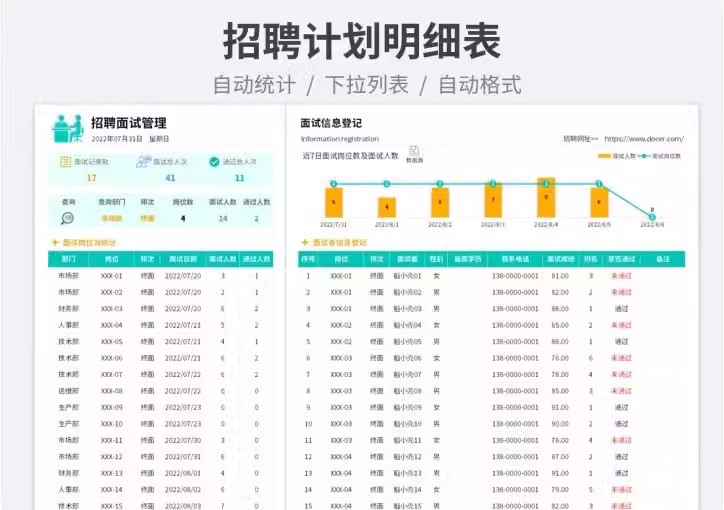
Task: Select the 部门 column header
Action: [x=68, y=259]
